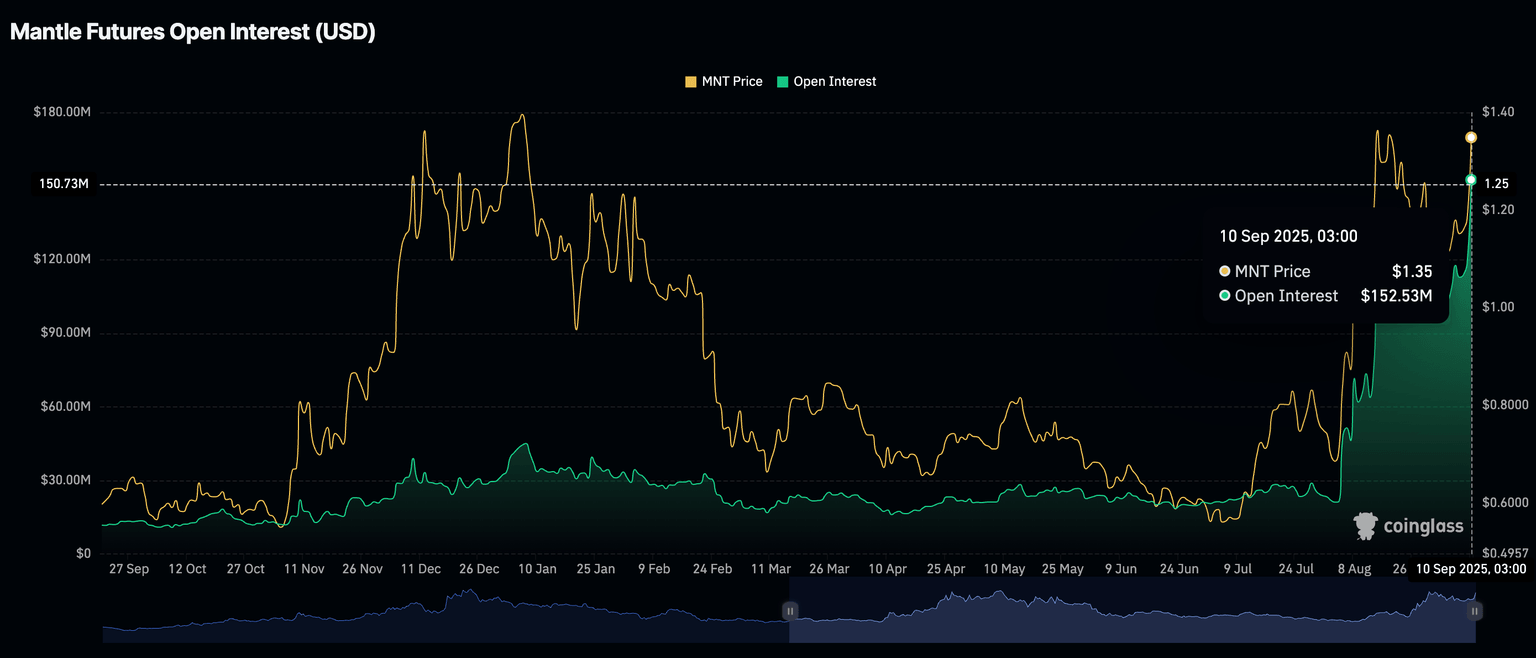
Task: Click the yellow MNT Price legend swatch
Action: pyautogui.click(x=690, y=82)
